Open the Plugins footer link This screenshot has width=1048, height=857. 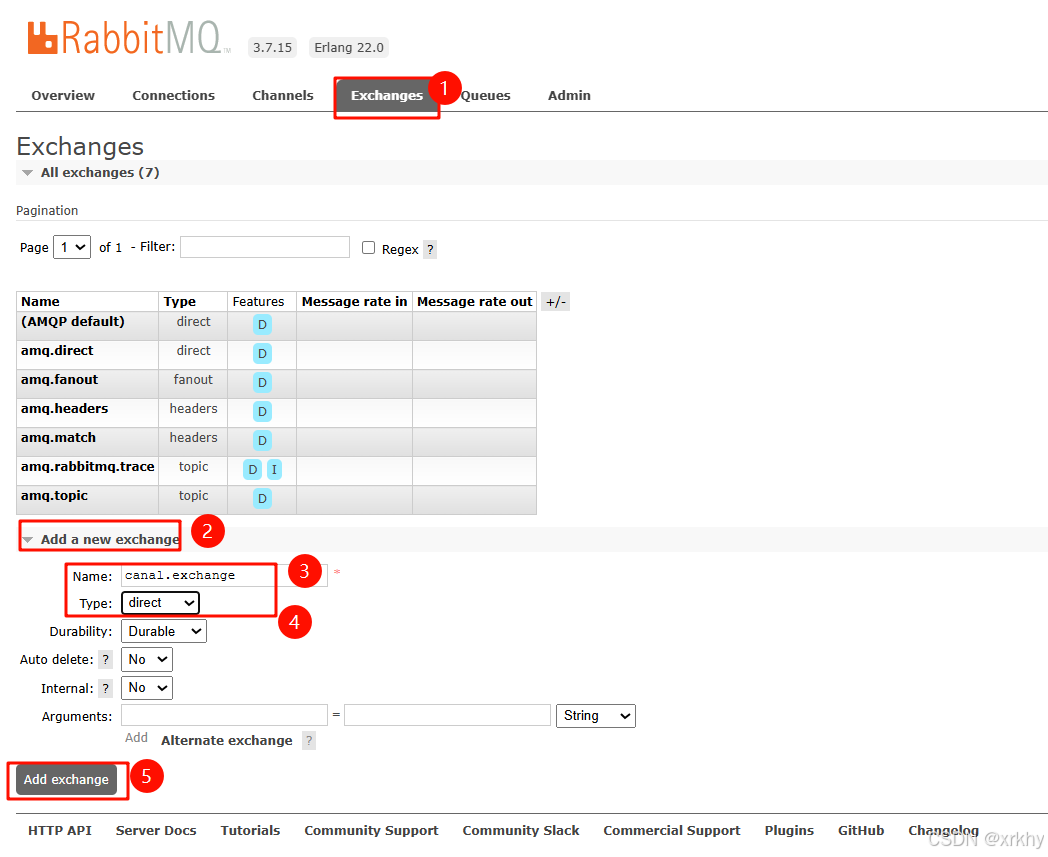pyautogui.click(x=789, y=830)
